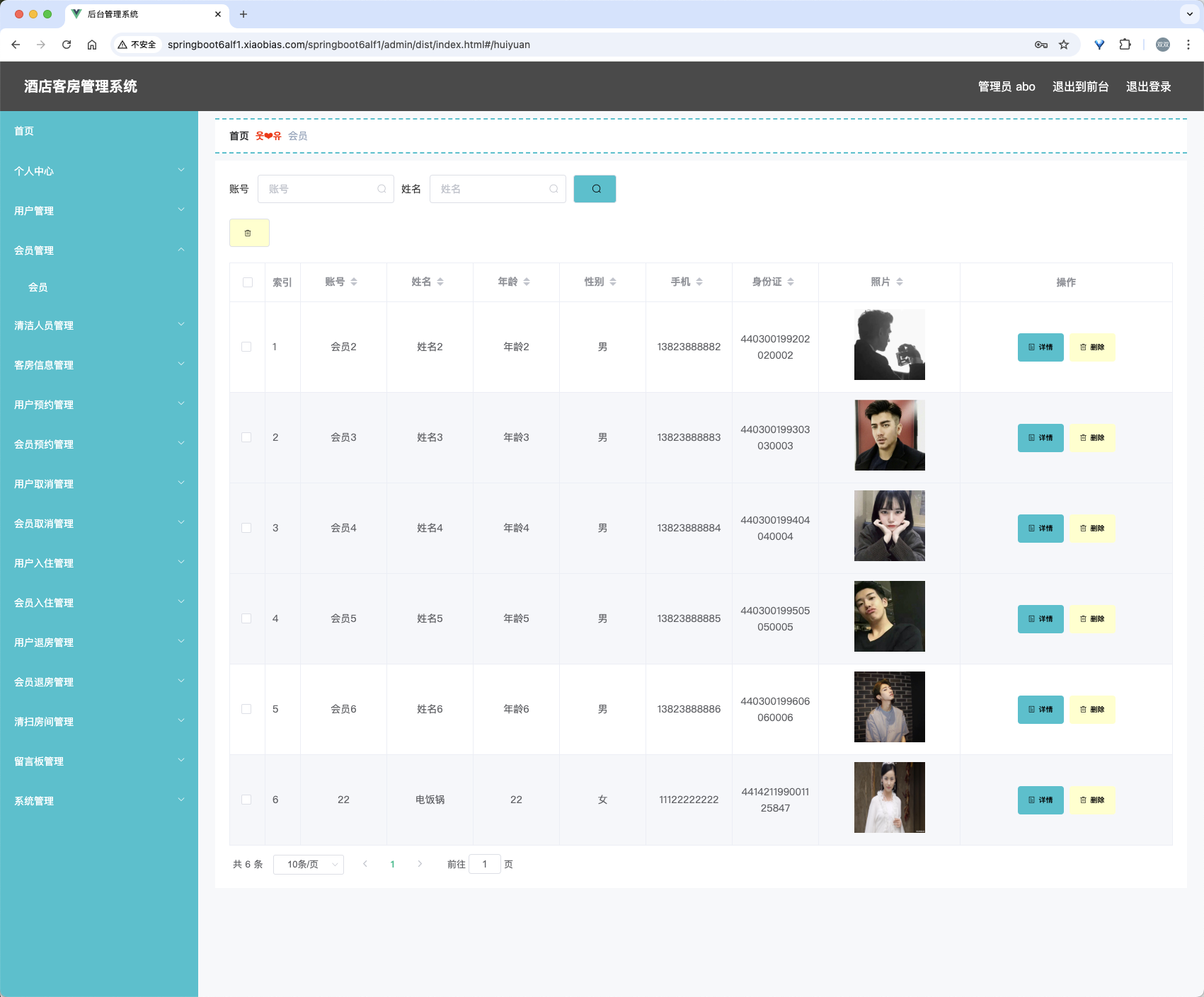Check the row checkbox for 会员4
Screen dimensions: 1204x997
click(246, 528)
